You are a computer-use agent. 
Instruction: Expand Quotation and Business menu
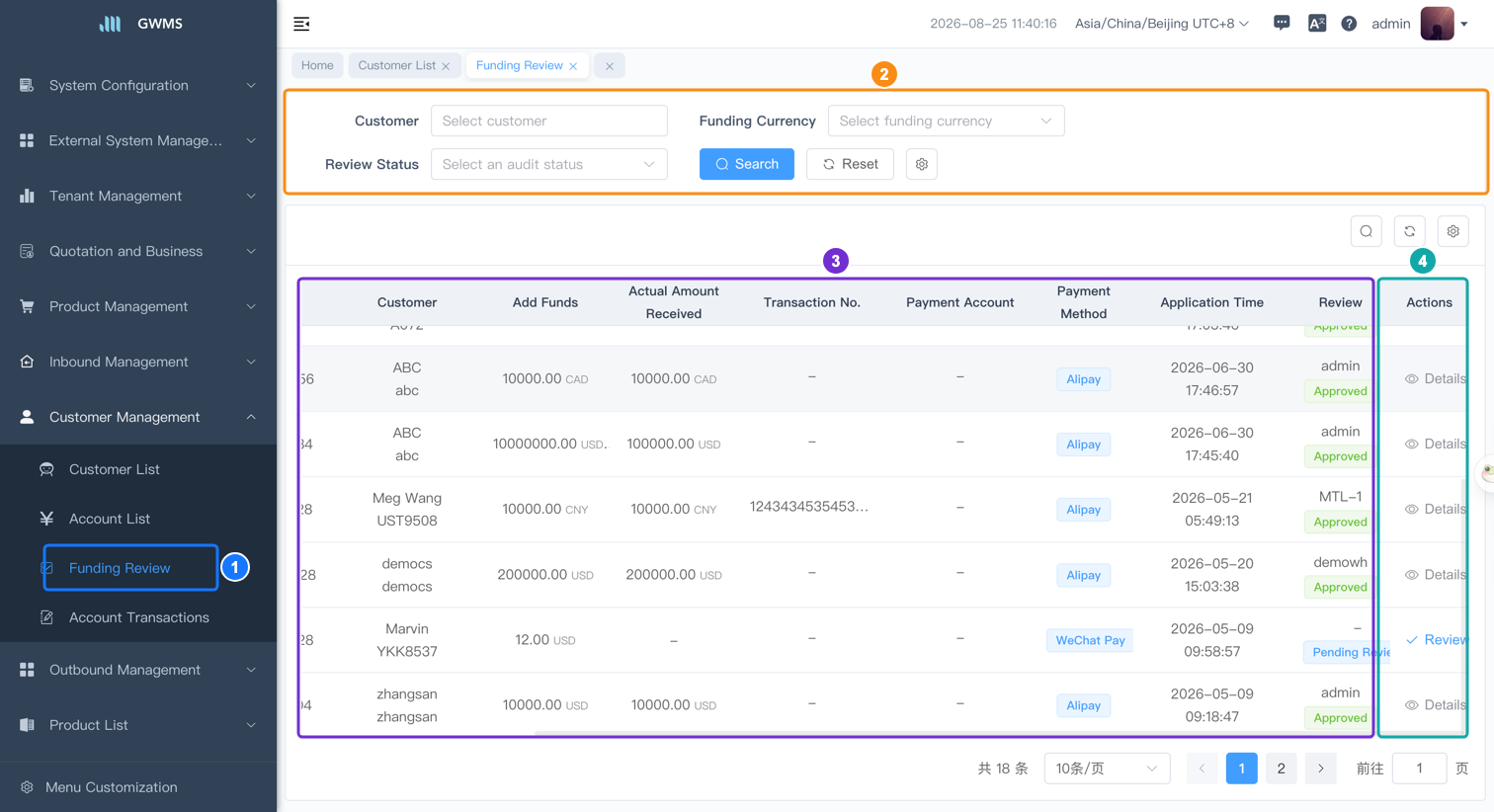pyautogui.click(x=138, y=251)
